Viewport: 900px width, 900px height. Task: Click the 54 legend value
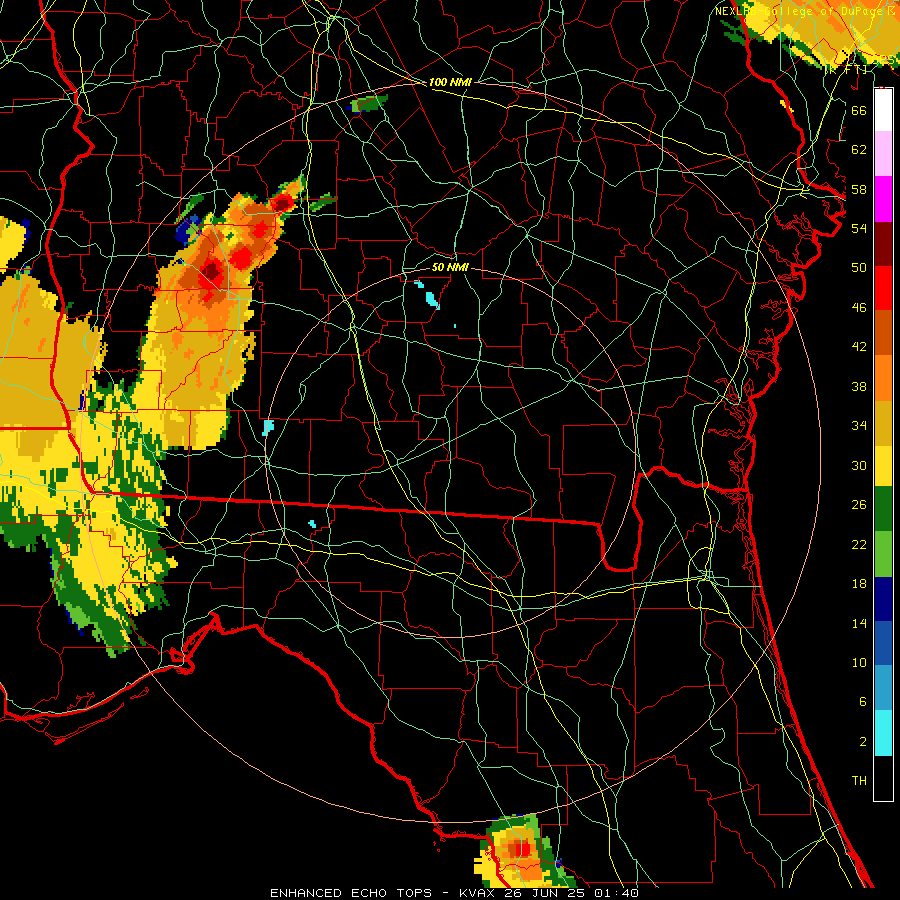click(859, 228)
